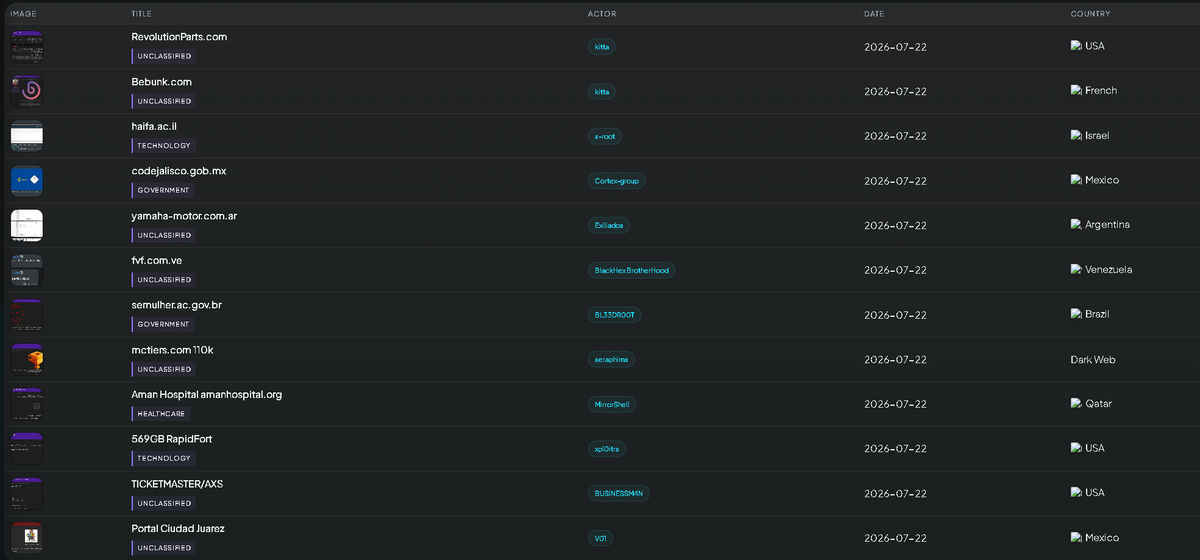Select the BlackHexBrotherHood actor tag
This screenshot has width=1200, height=560.
632,271
